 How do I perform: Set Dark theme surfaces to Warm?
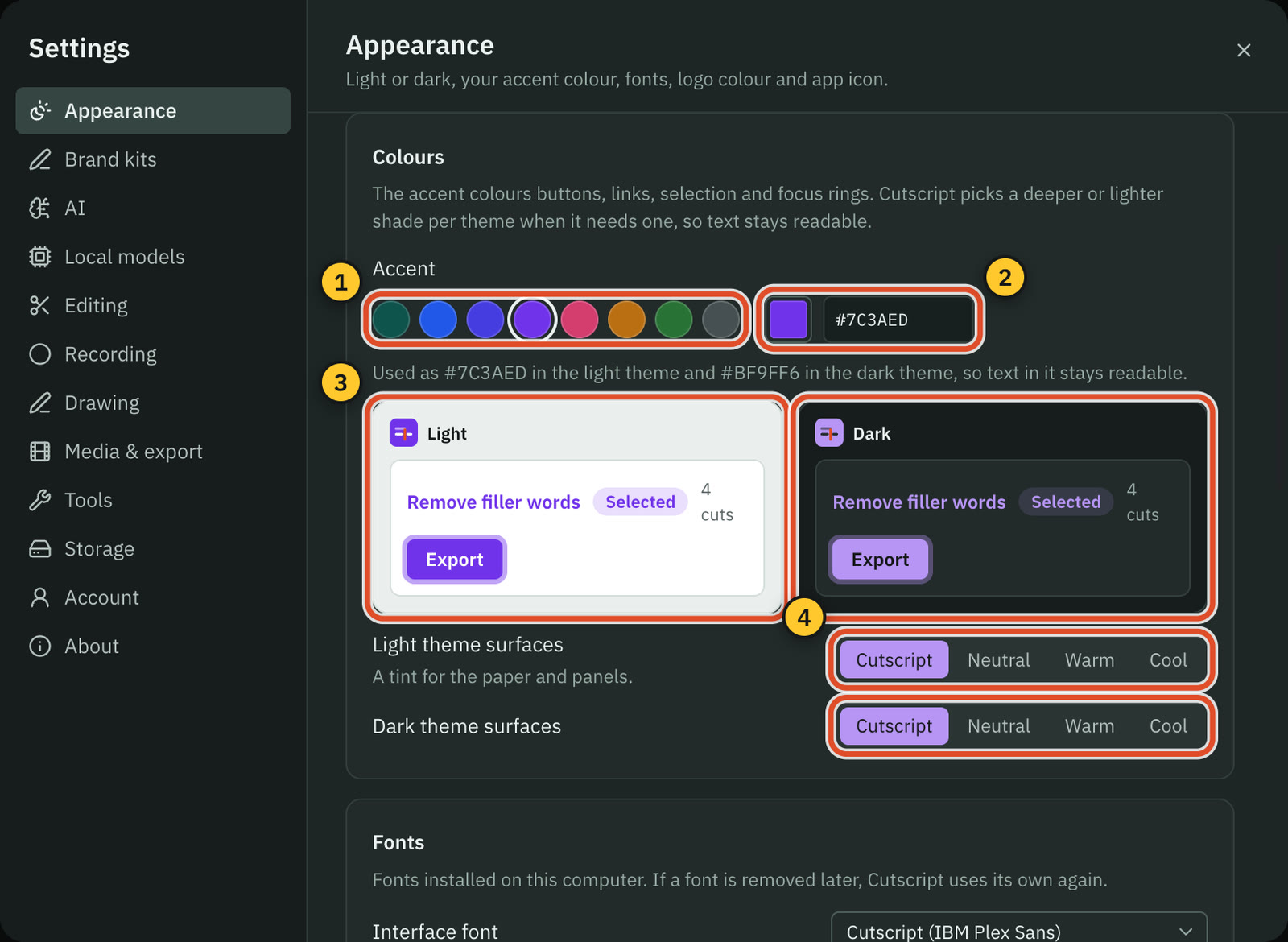1090,726
